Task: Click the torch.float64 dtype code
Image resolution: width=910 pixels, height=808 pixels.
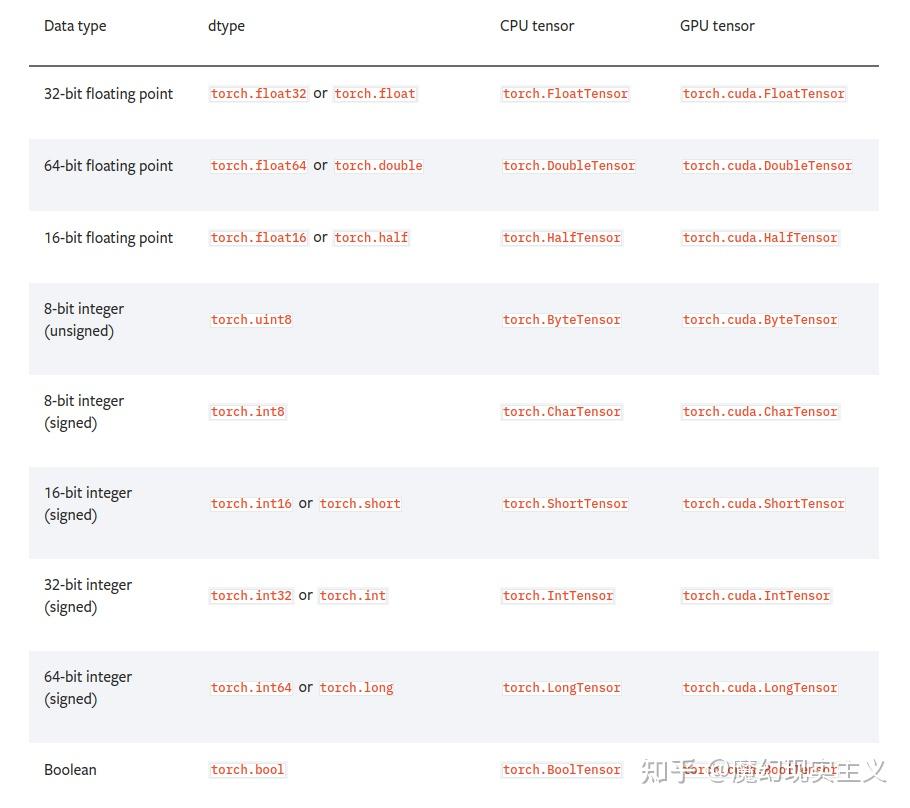Action: [258, 166]
